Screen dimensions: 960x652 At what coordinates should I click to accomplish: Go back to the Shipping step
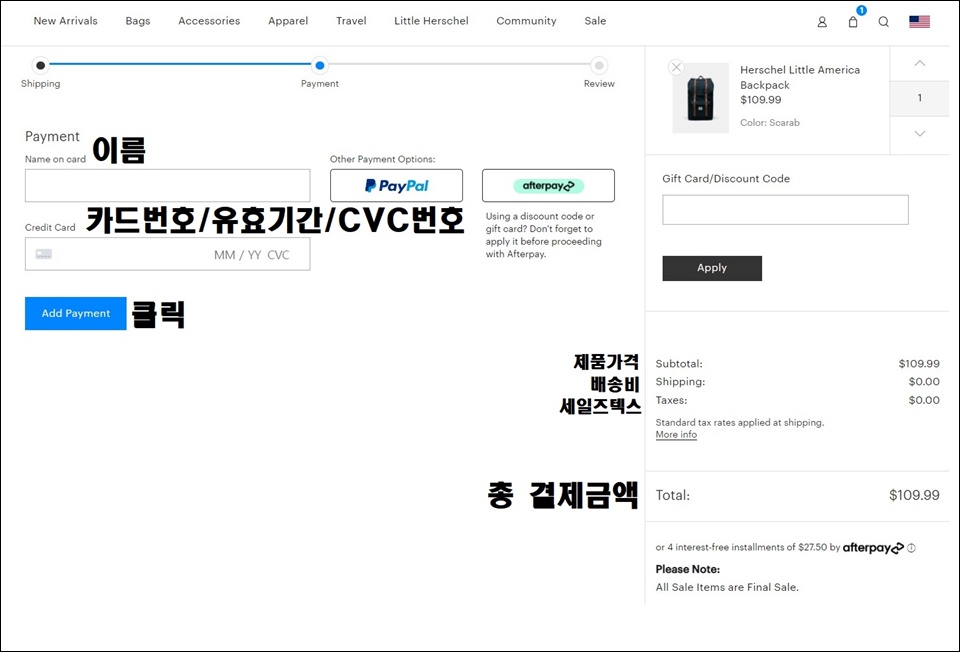coord(40,65)
